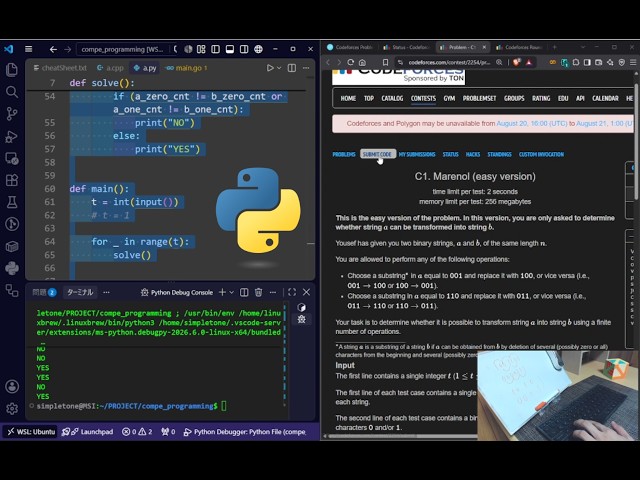Create a new terminal with the plus
Image resolution: width=640 pixels, height=480 pixels.
222,292
